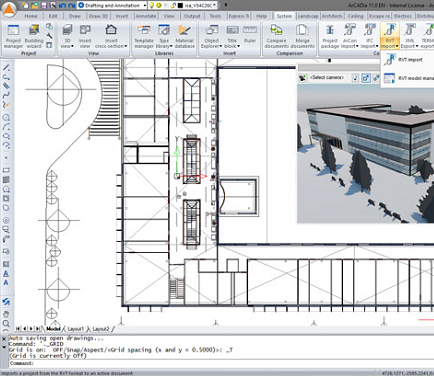
Task: Open the Landscape ribbon tab
Action: (x=308, y=16)
